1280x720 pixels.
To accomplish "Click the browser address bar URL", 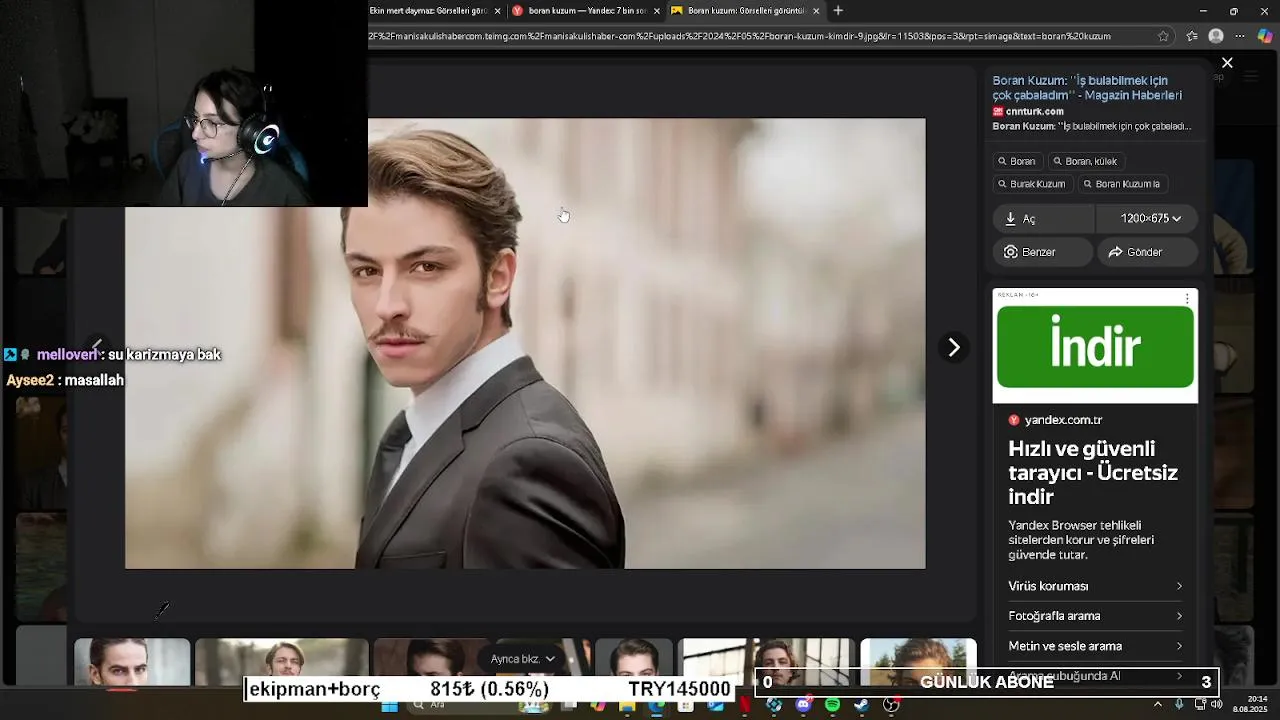I will click(740, 36).
